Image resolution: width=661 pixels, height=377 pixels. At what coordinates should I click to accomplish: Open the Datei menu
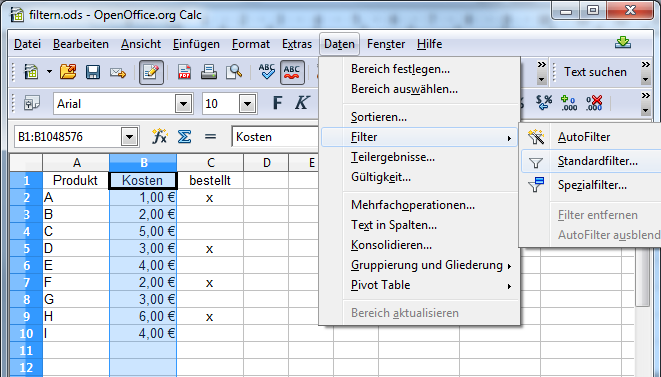pos(27,44)
